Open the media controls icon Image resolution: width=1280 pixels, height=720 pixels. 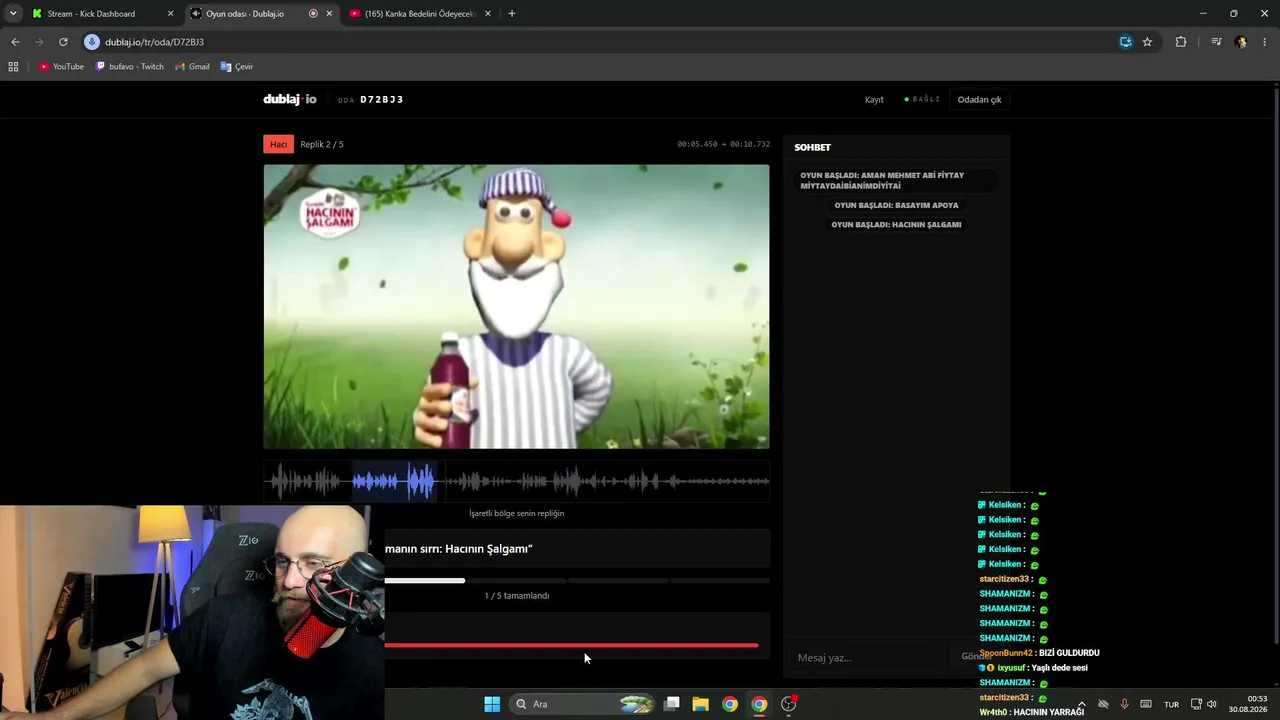click(1216, 42)
